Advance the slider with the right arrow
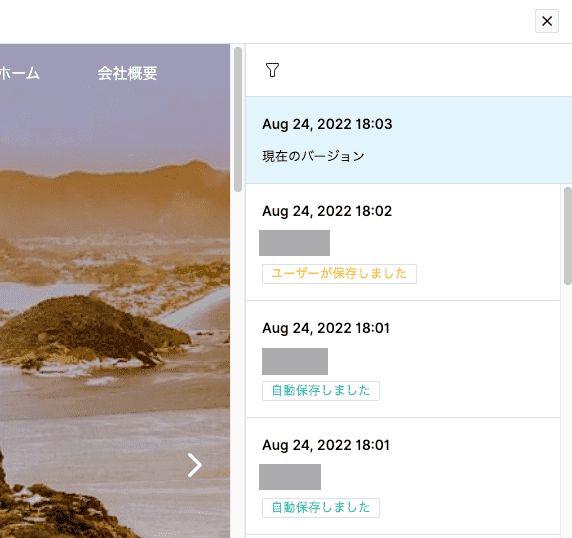Viewport: 572px width, 538px height. pos(194,465)
